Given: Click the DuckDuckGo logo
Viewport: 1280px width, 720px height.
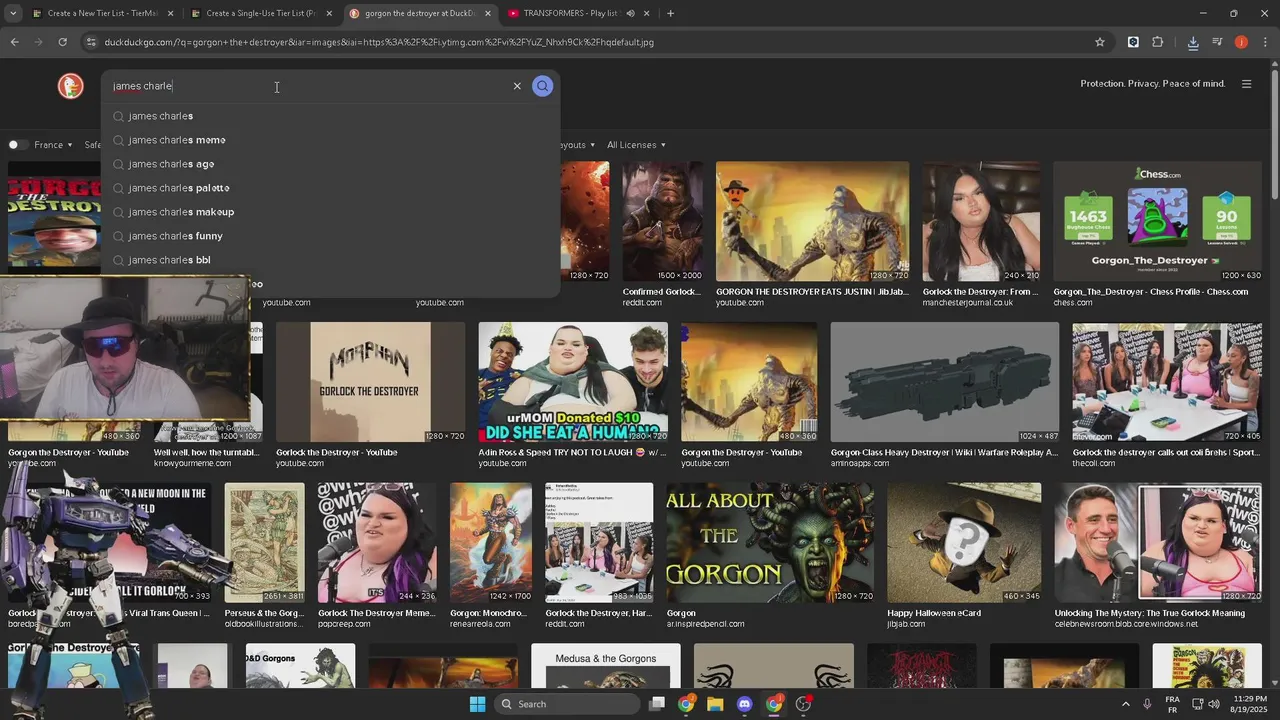Looking at the screenshot, I should 70,86.
